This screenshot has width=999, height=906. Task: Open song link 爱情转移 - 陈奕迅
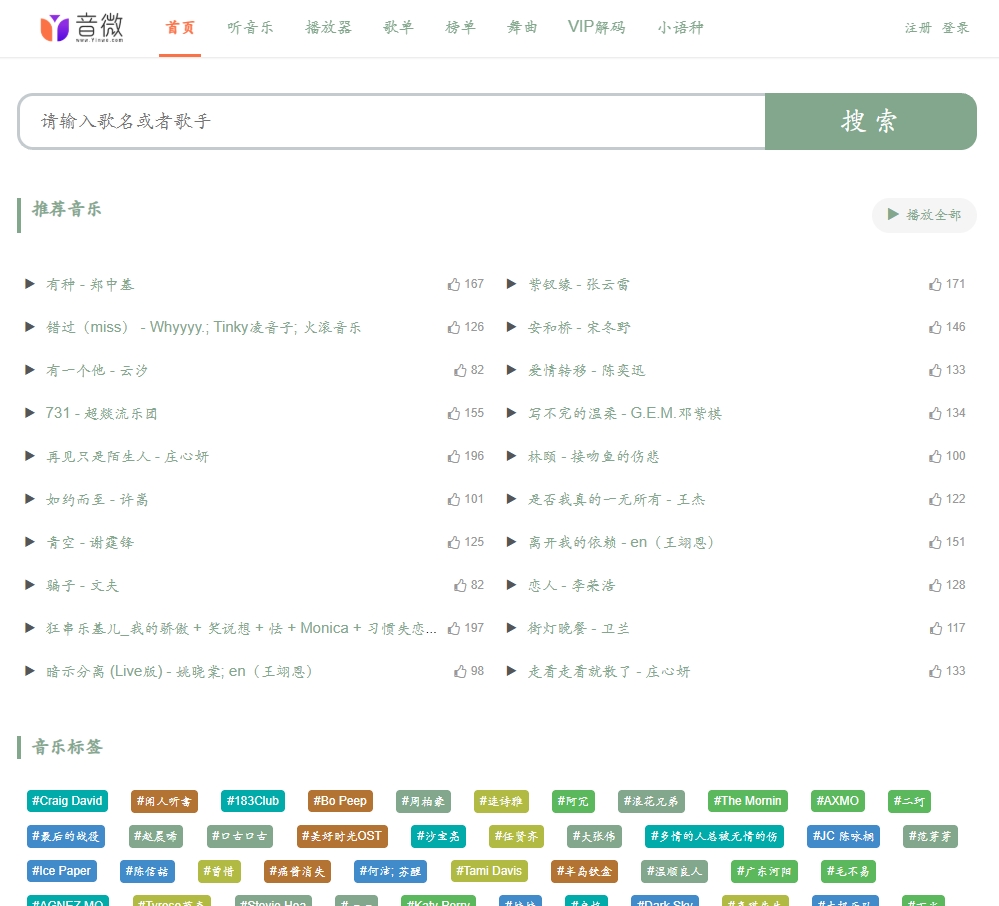pyautogui.click(x=587, y=370)
